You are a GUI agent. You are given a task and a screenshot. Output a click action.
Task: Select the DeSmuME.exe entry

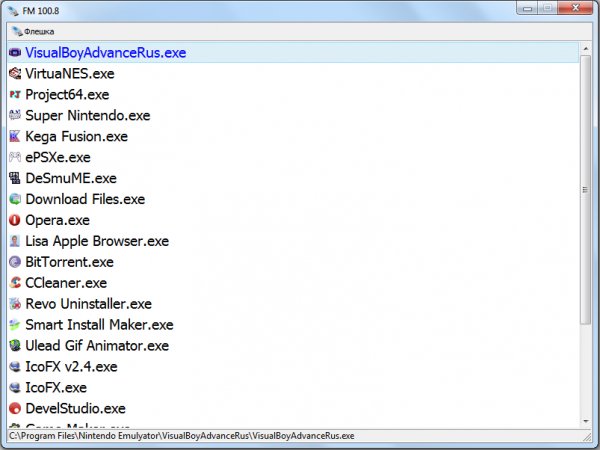point(293,178)
